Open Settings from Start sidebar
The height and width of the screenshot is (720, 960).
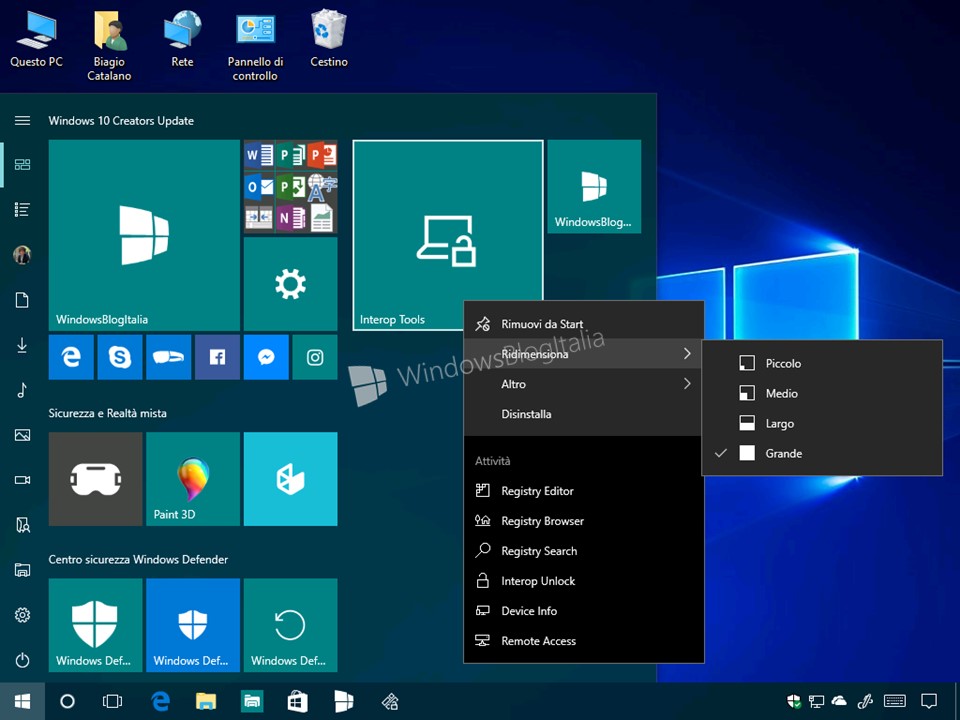pyautogui.click(x=22, y=615)
